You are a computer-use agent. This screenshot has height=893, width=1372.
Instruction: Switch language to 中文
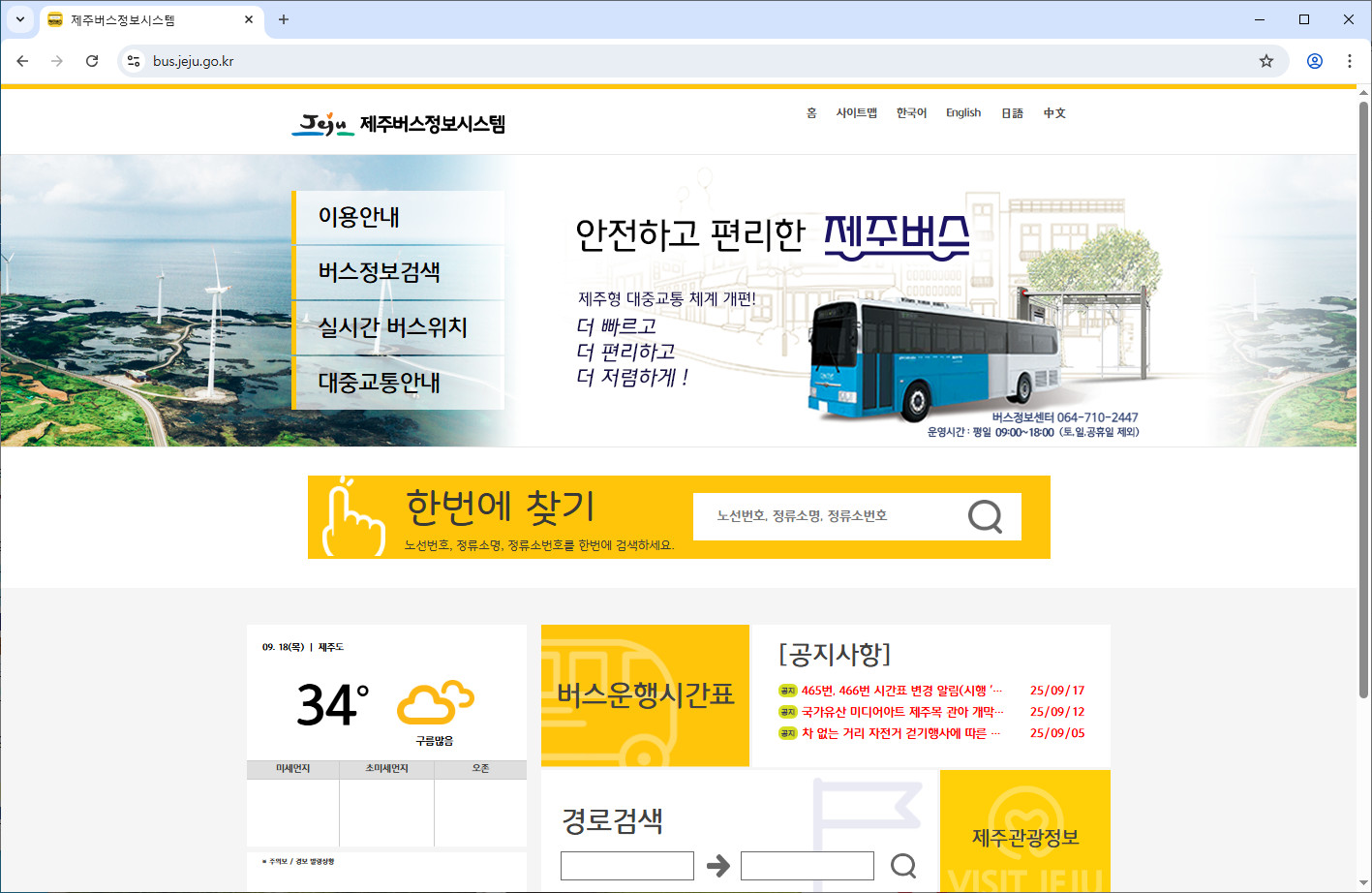click(1054, 113)
